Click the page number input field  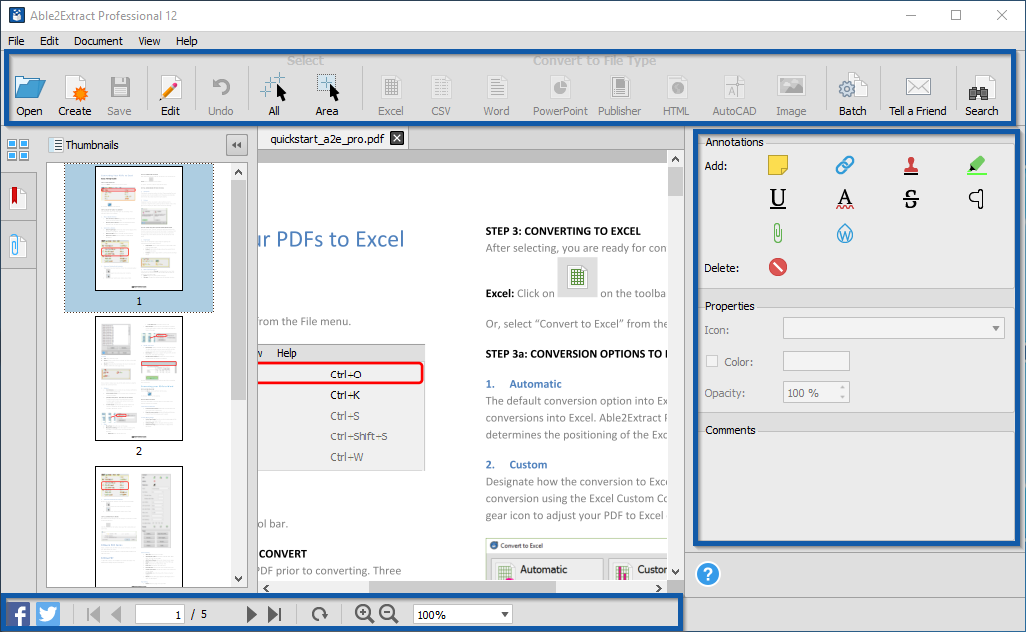click(160, 614)
